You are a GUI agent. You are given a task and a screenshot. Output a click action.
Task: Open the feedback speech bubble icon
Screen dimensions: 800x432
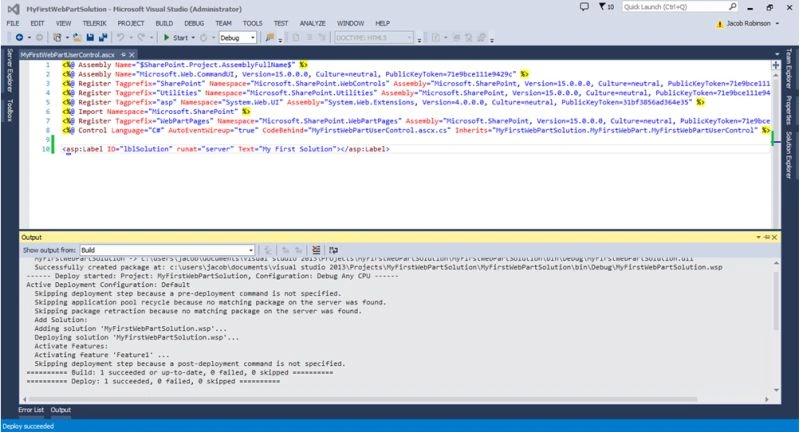pyautogui.click(x=584, y=7)
